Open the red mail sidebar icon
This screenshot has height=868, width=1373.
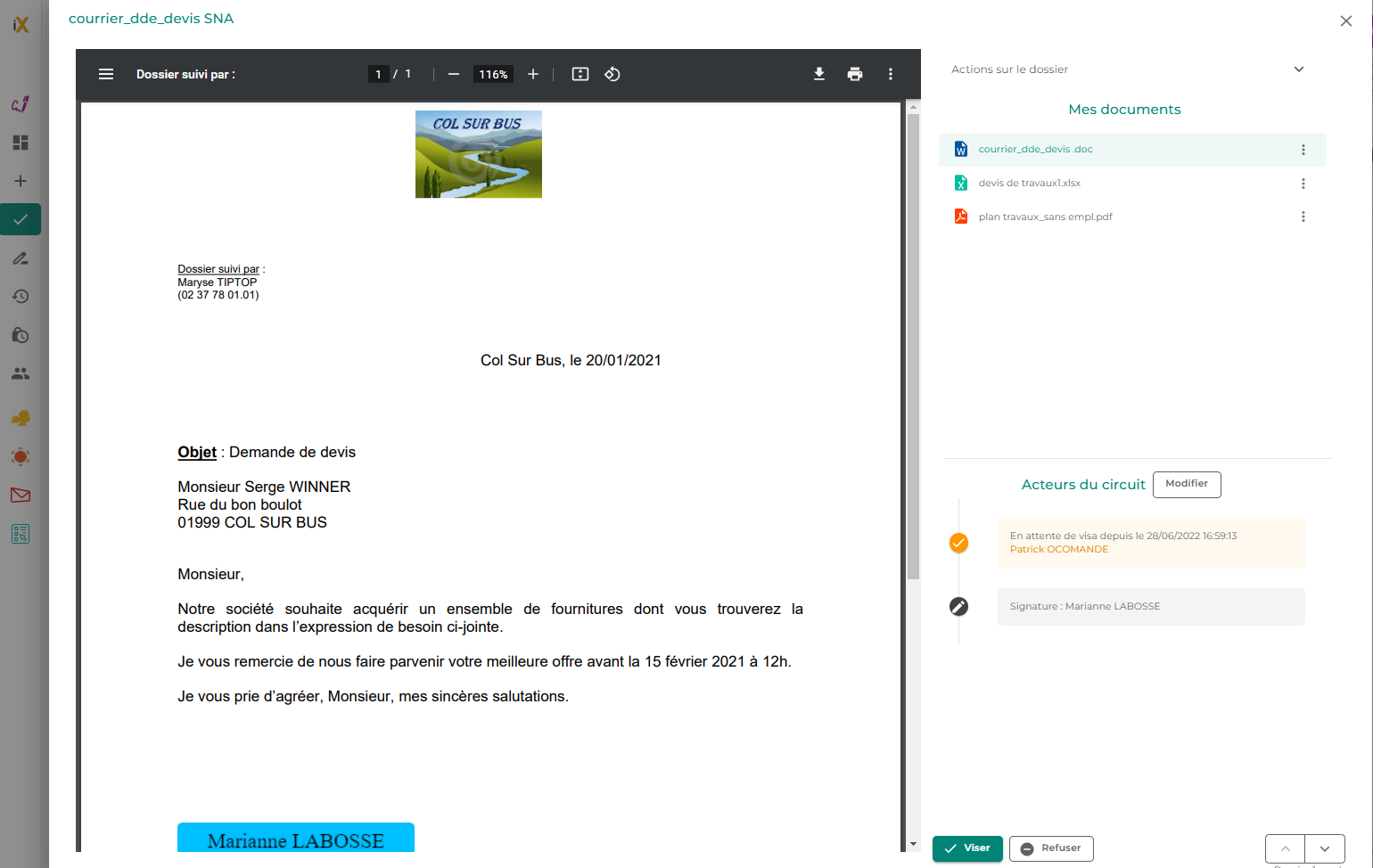tap(21, 495)
